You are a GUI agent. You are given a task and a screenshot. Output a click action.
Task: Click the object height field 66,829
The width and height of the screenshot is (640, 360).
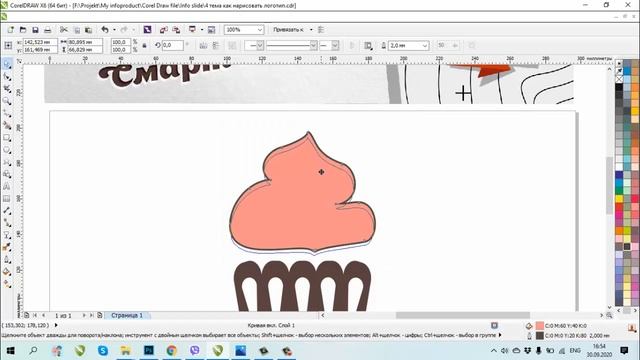pos(85,49)
